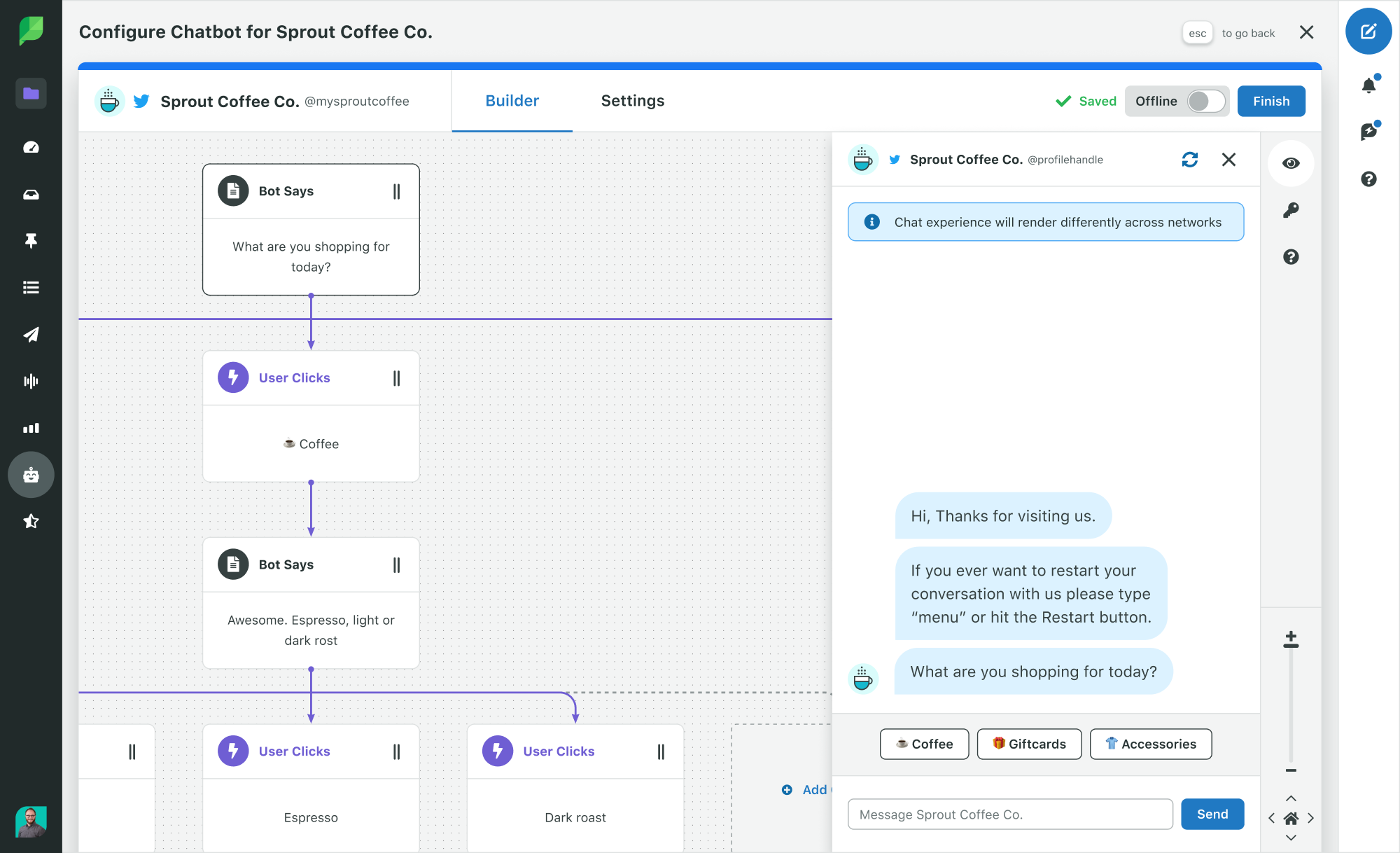
Task: Click the chatbot robot icon in sidebar
Action: coord(30,474)
